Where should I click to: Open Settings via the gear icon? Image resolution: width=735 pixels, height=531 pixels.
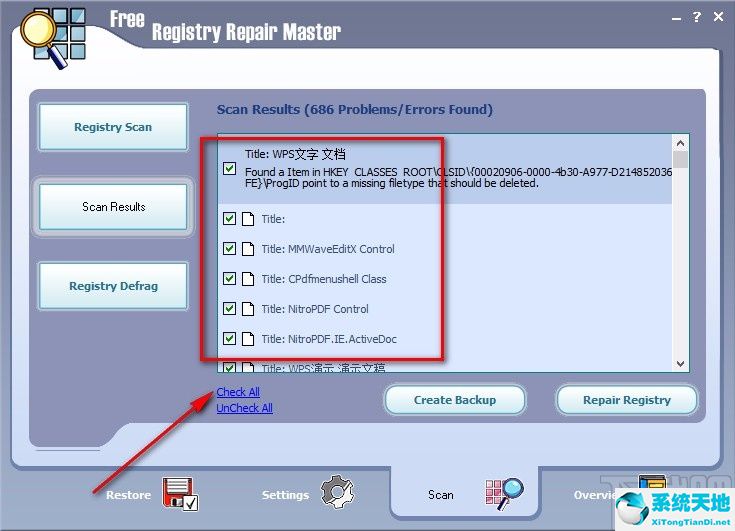[x=337, y=492]
